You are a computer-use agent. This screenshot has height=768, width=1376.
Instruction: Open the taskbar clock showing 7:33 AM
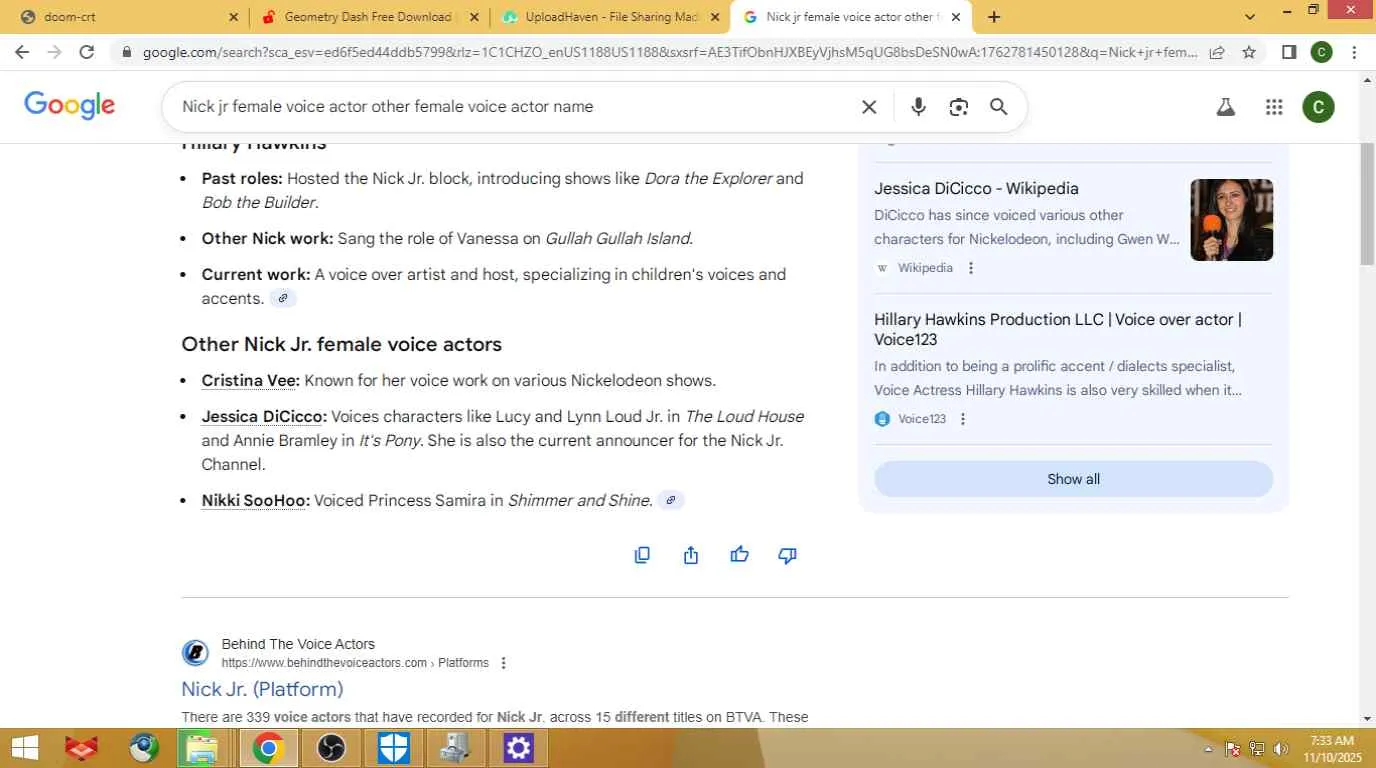click(x=1332, y=749)
